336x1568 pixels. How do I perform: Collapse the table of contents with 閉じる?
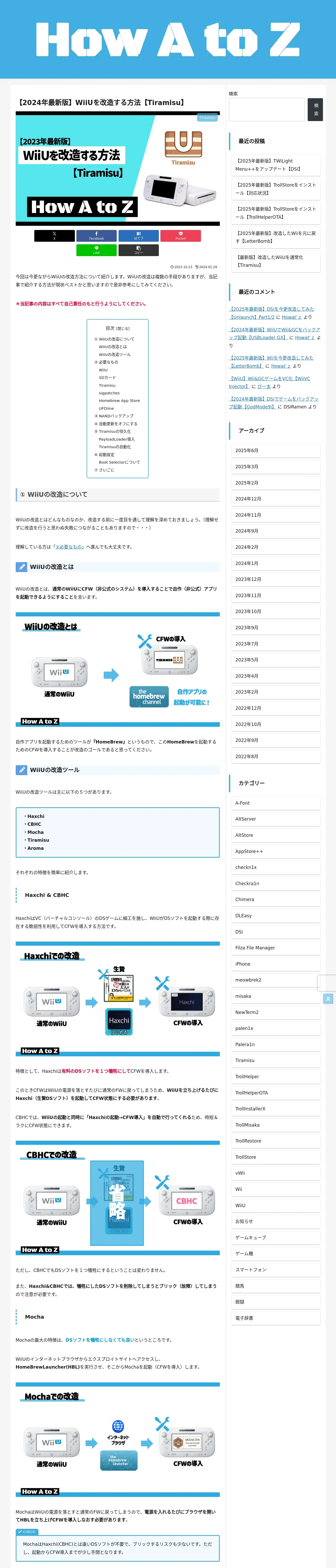coord(123,329)
